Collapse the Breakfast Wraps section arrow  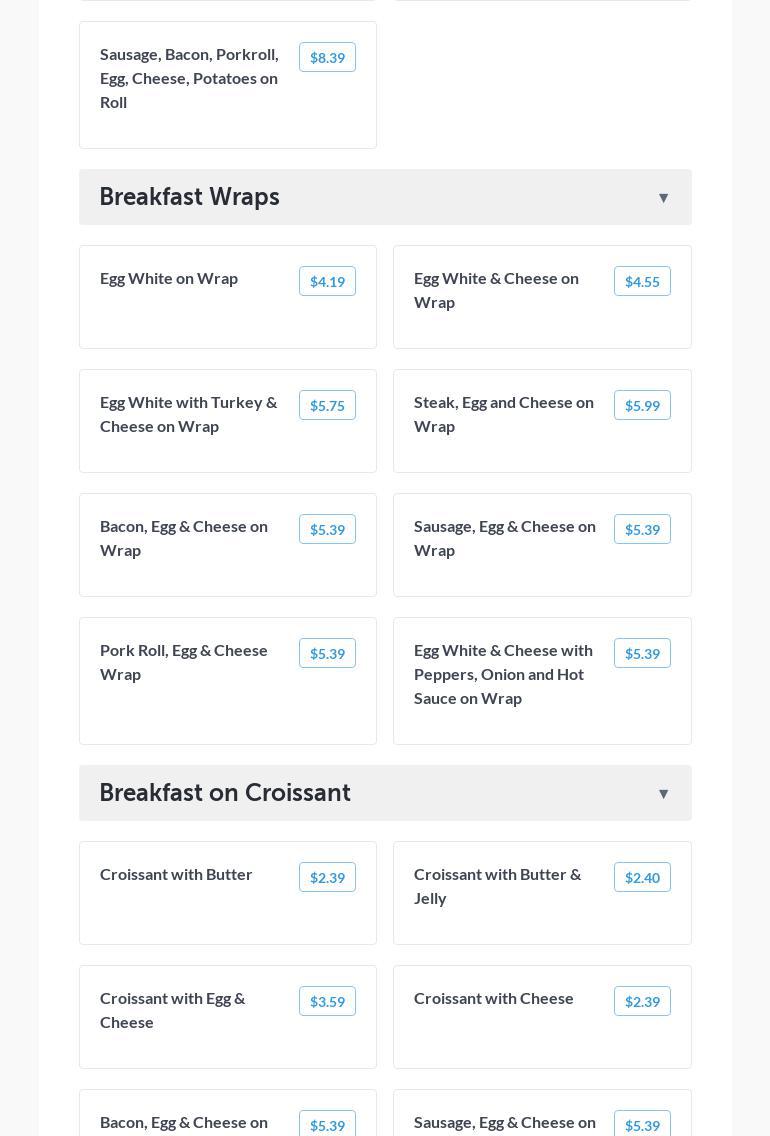[663, 198]
